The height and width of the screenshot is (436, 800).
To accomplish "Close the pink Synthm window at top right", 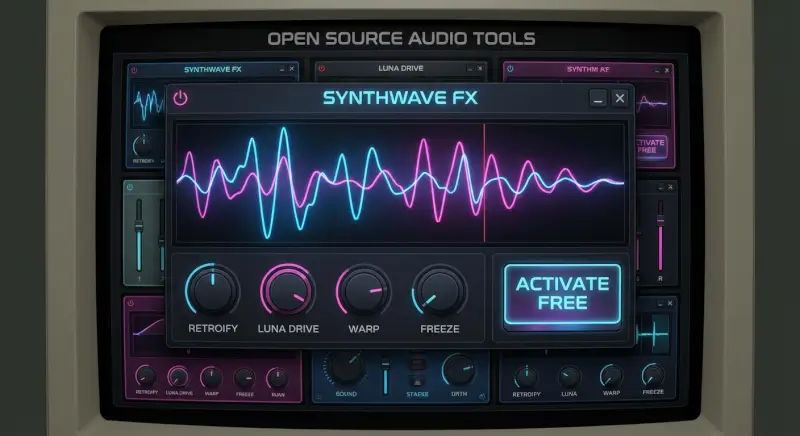I will (666, 70).
